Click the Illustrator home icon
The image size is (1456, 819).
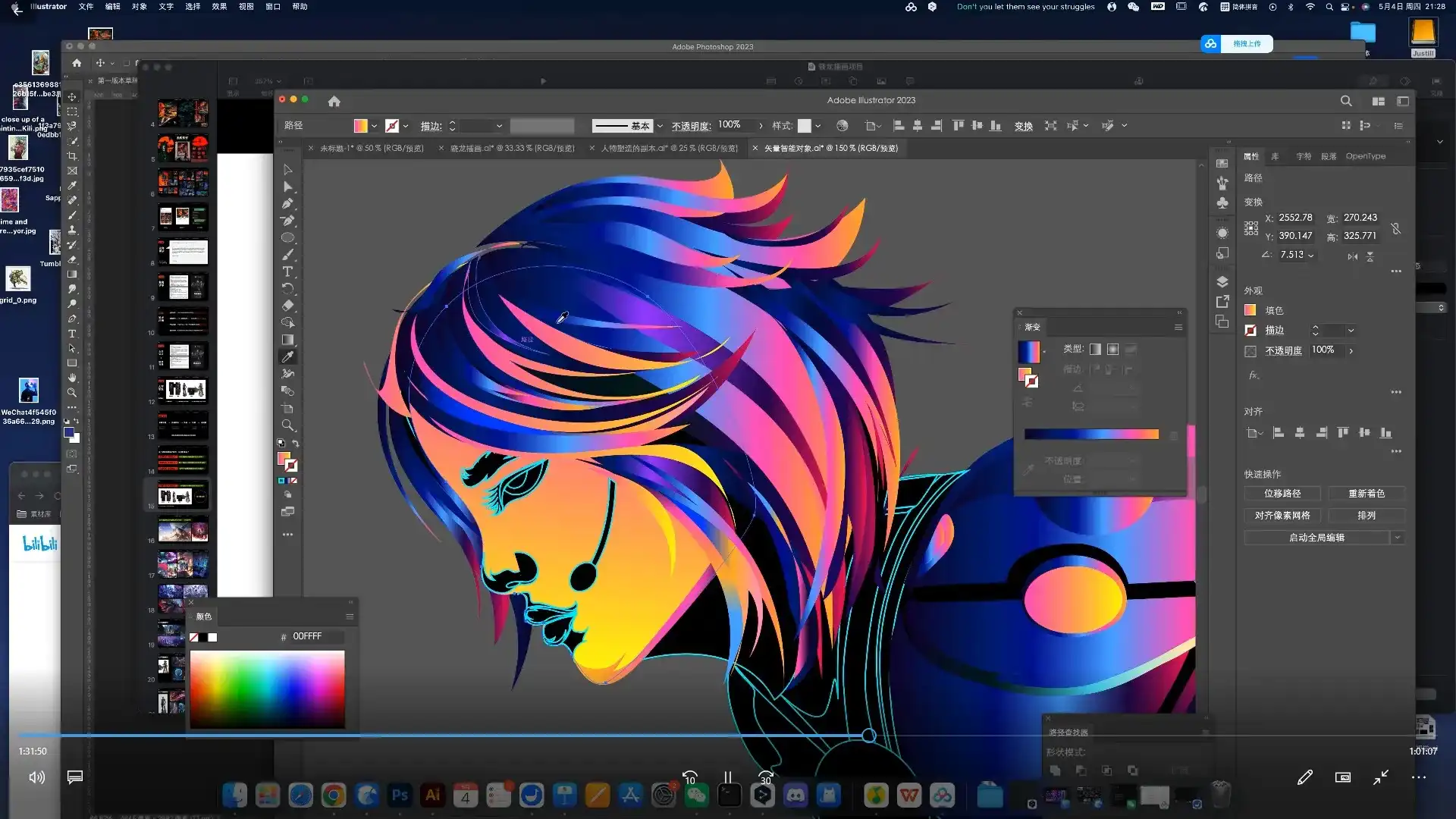coord(334,101)
